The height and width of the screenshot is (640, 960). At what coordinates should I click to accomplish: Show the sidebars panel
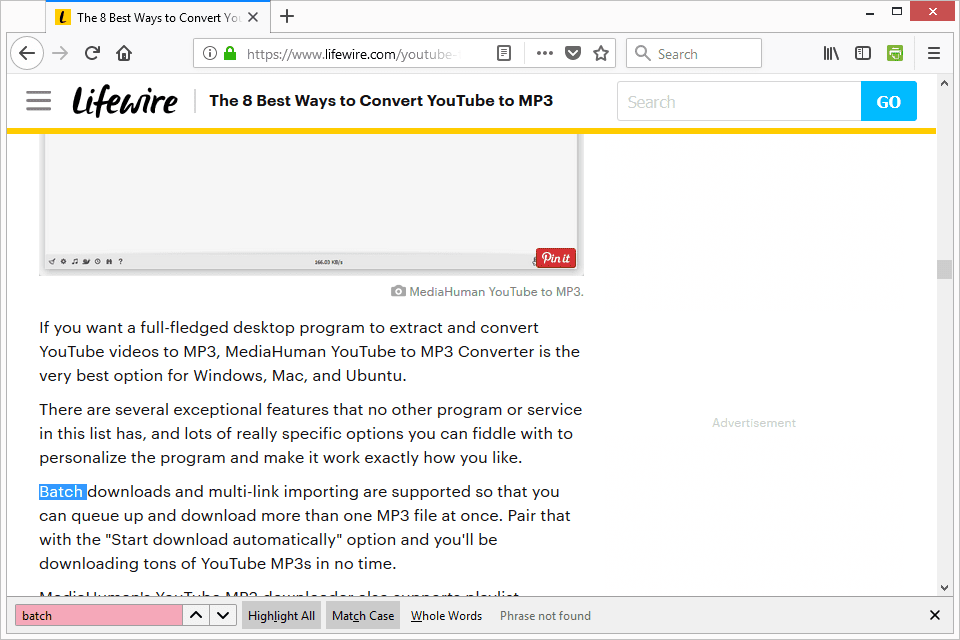point(863,54)
